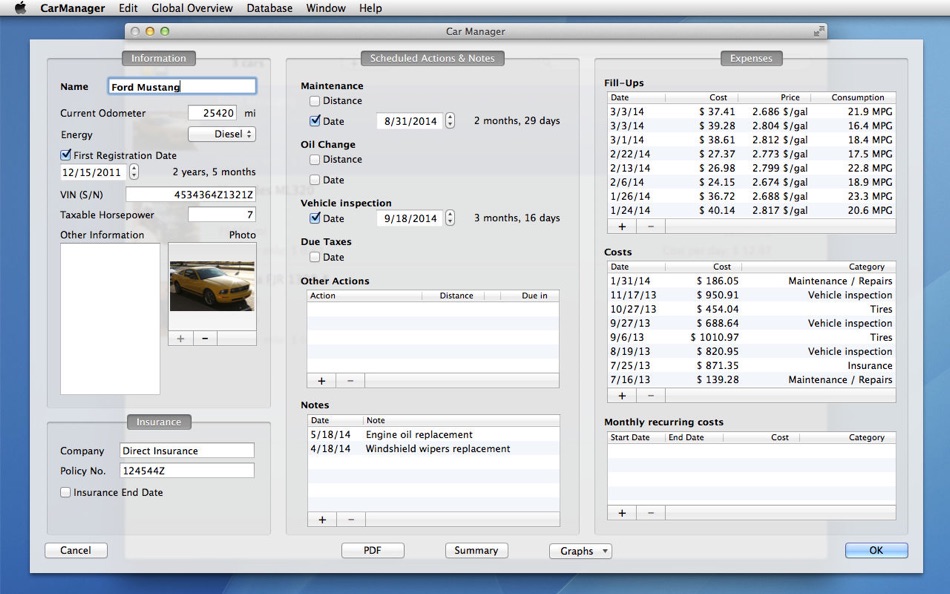950x594 pixels.
Task: Add entry under Other Actions table
Action: click(322, 381)
